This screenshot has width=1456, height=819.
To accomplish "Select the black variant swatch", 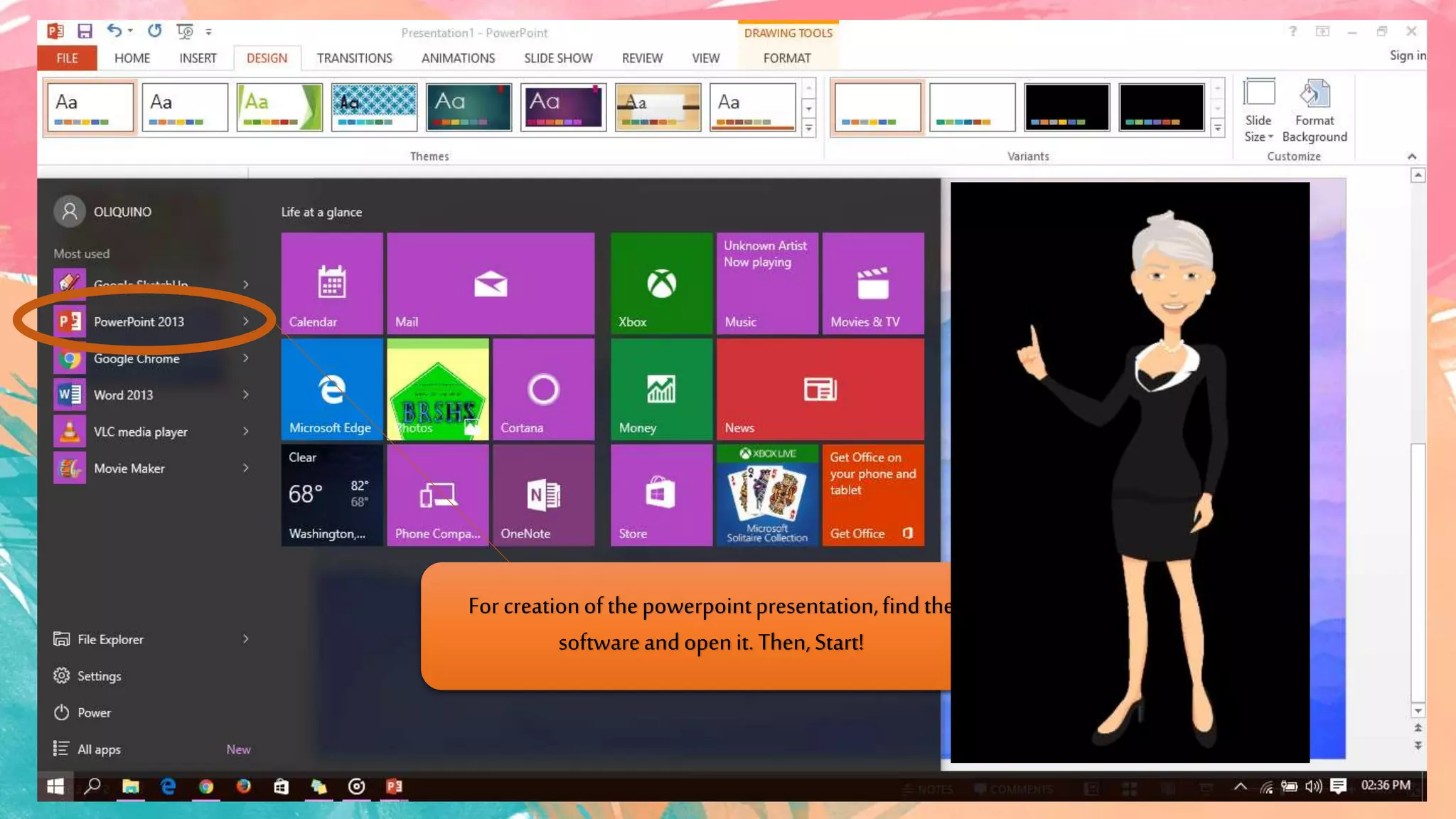I will pyautogui.click(x=1066, y=107).
